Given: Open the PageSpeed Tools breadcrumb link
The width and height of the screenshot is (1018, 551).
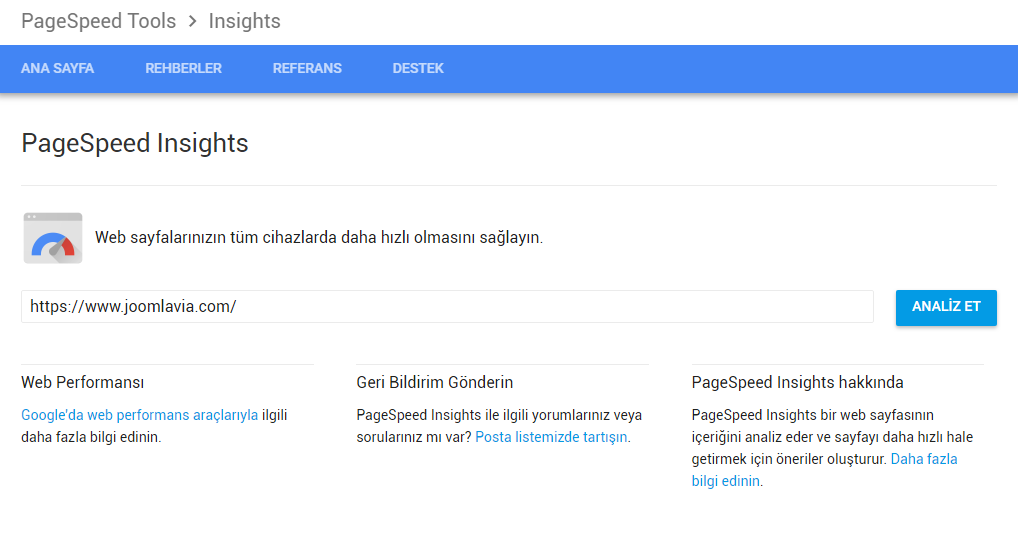Looking at the screenshot, I should coord(98,21).
